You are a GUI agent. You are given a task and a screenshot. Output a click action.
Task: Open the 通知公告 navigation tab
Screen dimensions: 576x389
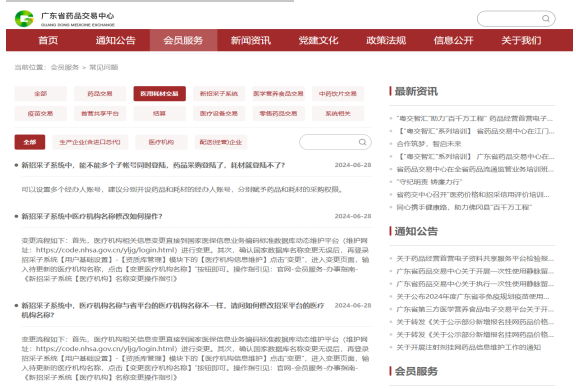pyautogui.click(x=116, y=40)
